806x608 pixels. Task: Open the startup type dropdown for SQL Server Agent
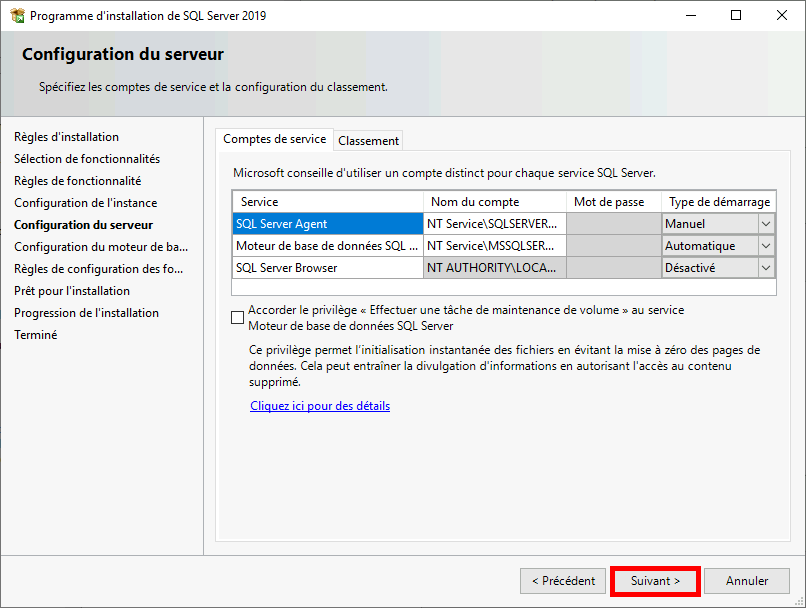[x=767, y=223]
